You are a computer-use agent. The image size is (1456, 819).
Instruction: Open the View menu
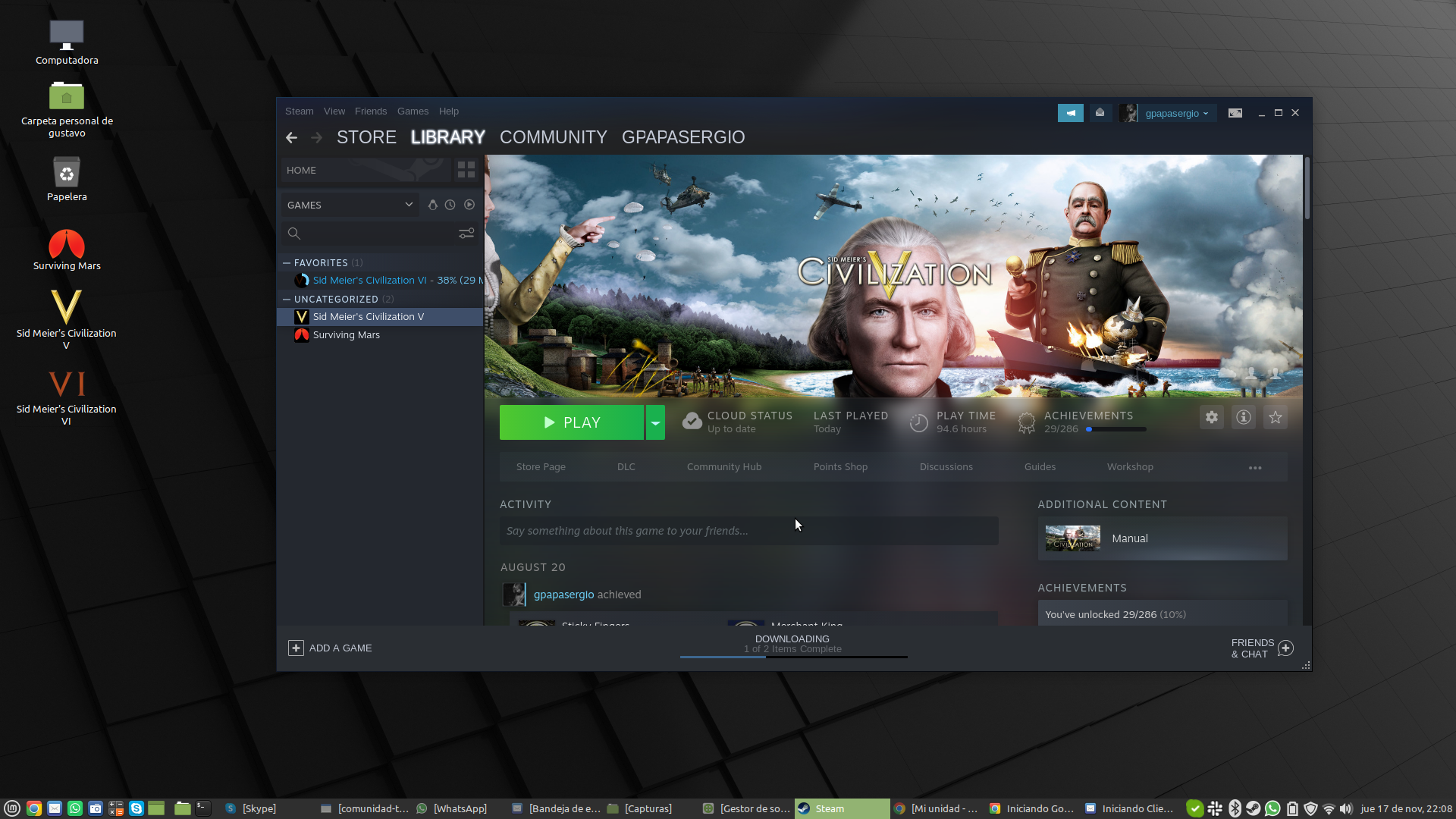334,111
